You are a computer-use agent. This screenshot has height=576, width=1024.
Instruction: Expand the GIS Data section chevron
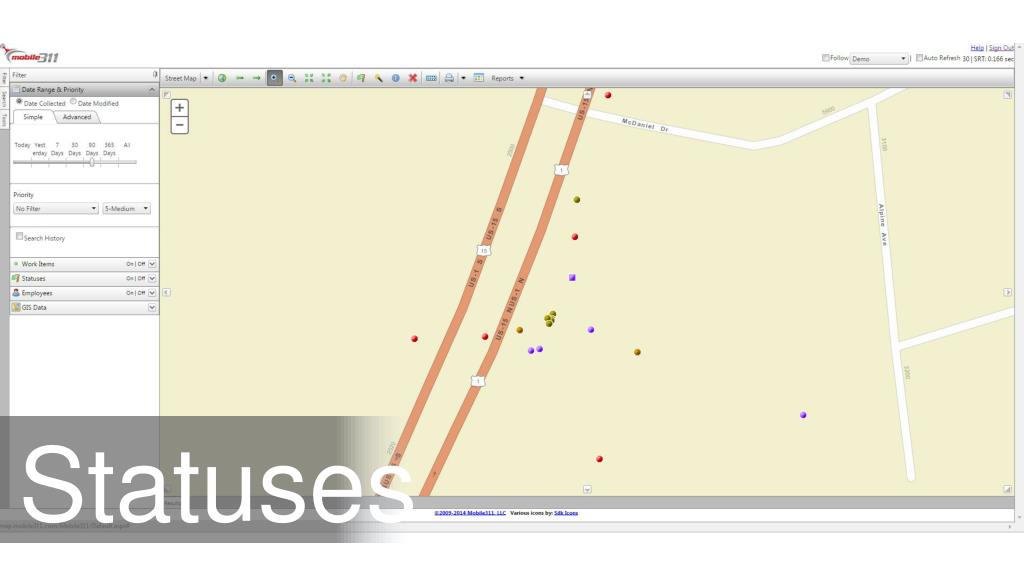pos(152,308)
